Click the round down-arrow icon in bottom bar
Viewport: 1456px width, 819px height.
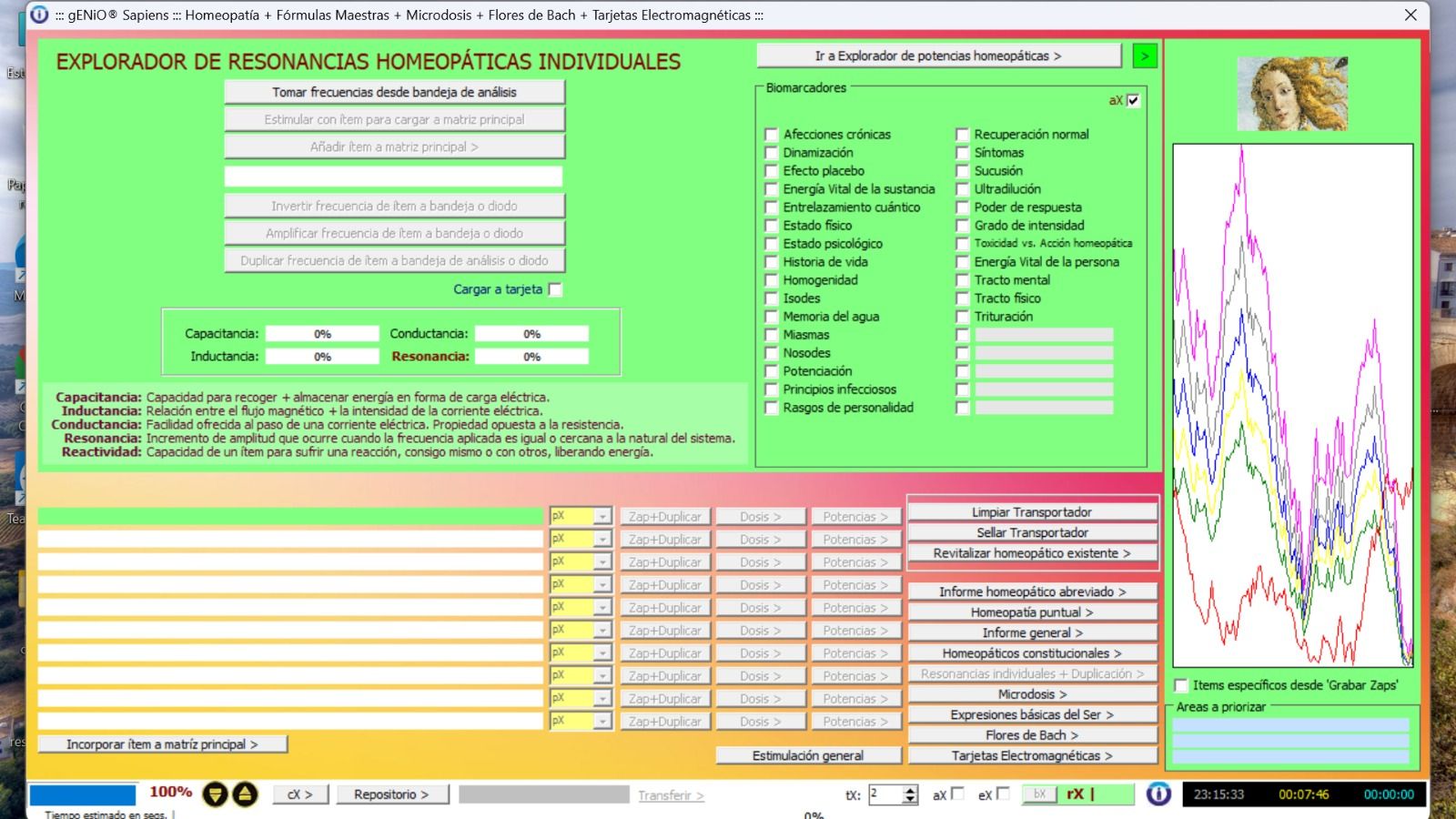215,794
